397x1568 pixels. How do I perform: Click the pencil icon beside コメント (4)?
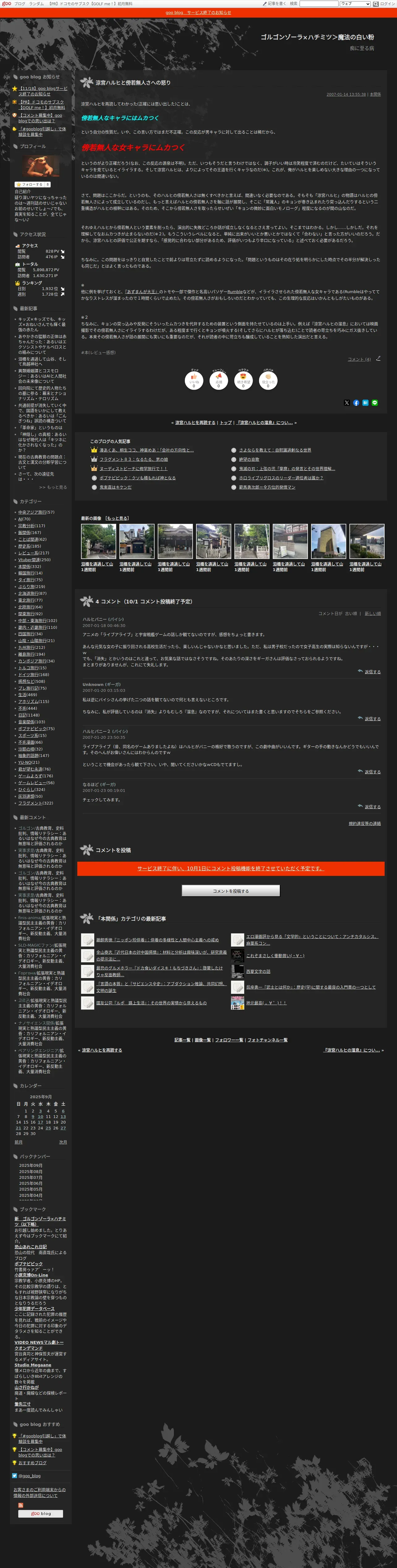click(378, 359)
